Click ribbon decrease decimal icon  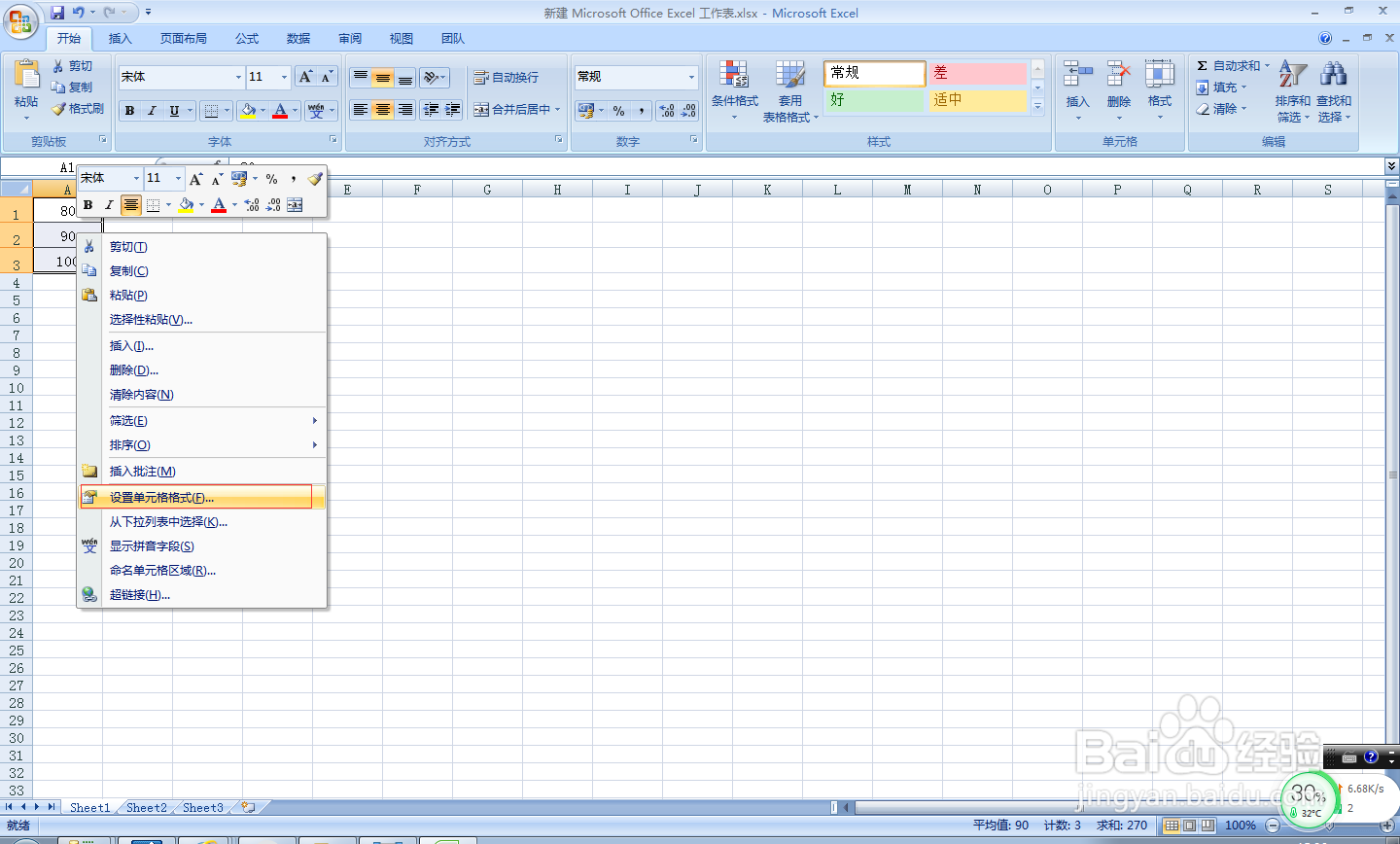pos(688,111)
